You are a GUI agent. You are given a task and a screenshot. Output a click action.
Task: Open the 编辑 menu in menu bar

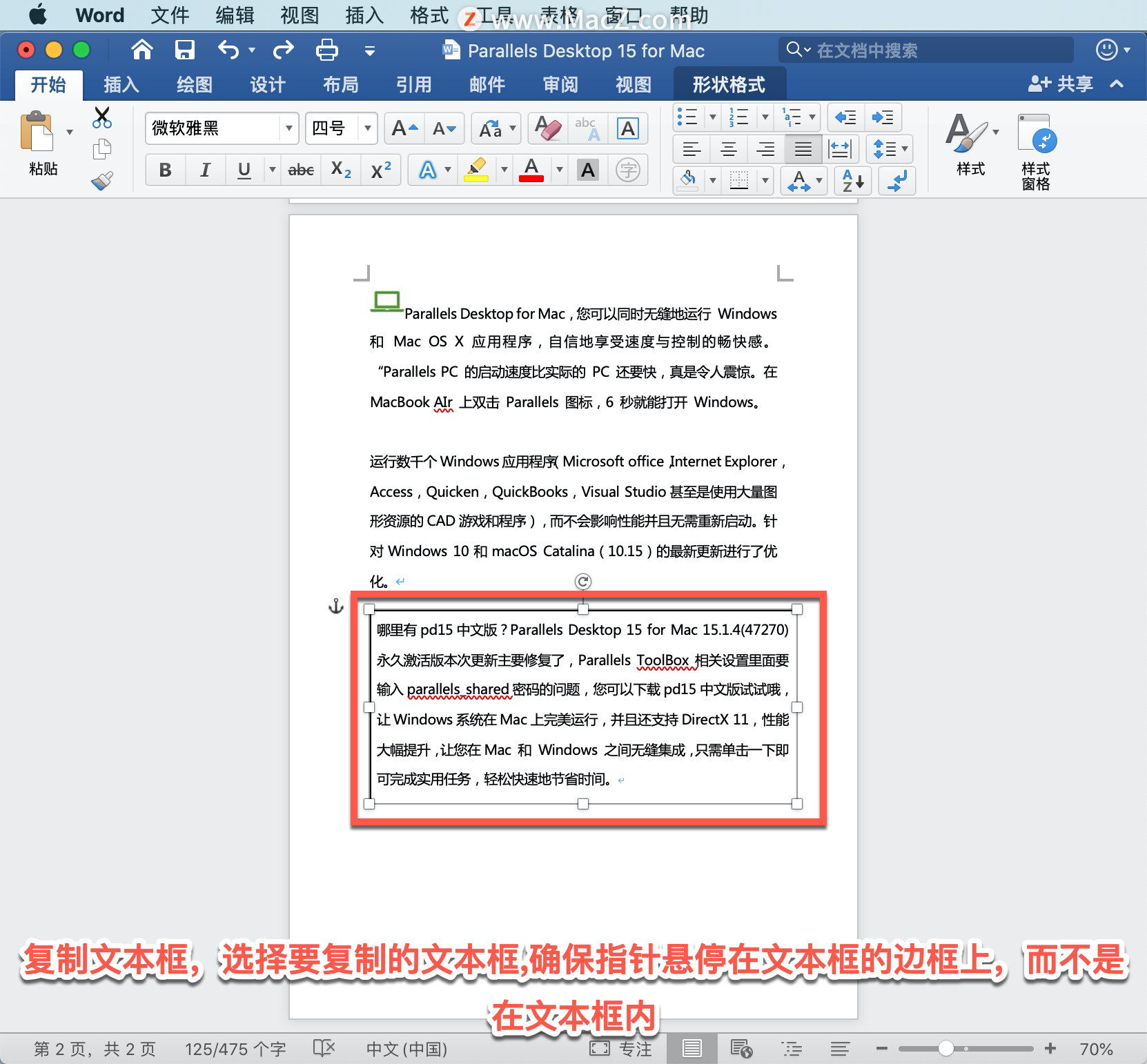click(x=235, y=15)
